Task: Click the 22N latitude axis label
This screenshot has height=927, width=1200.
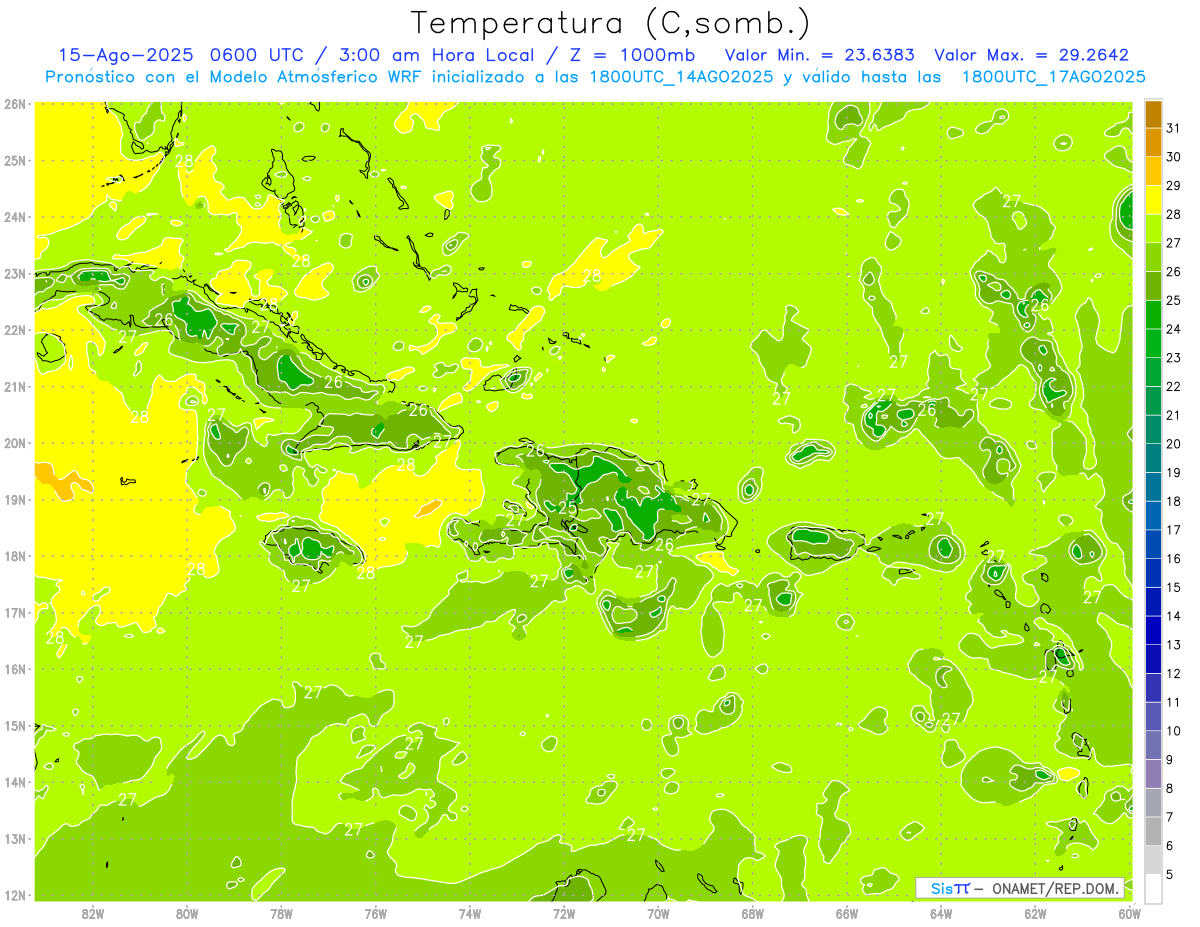Action: (15, 330)
